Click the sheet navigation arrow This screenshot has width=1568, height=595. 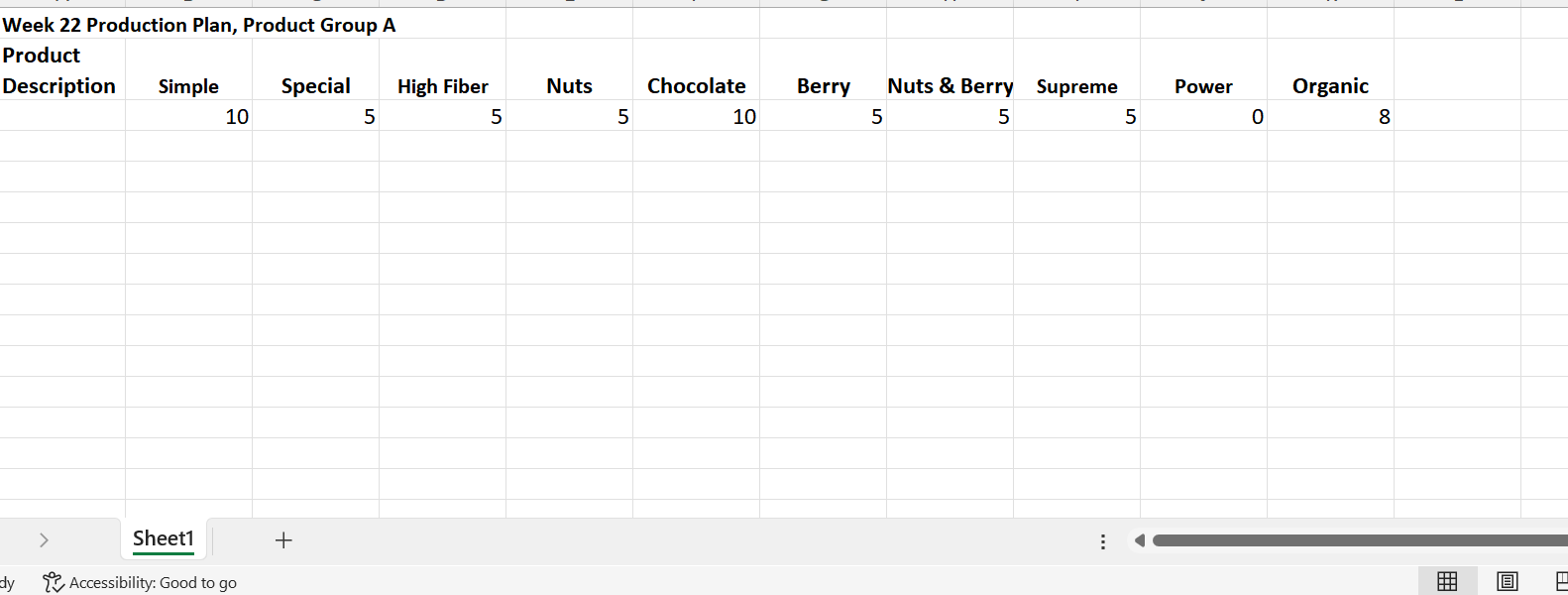pos(44,539)
